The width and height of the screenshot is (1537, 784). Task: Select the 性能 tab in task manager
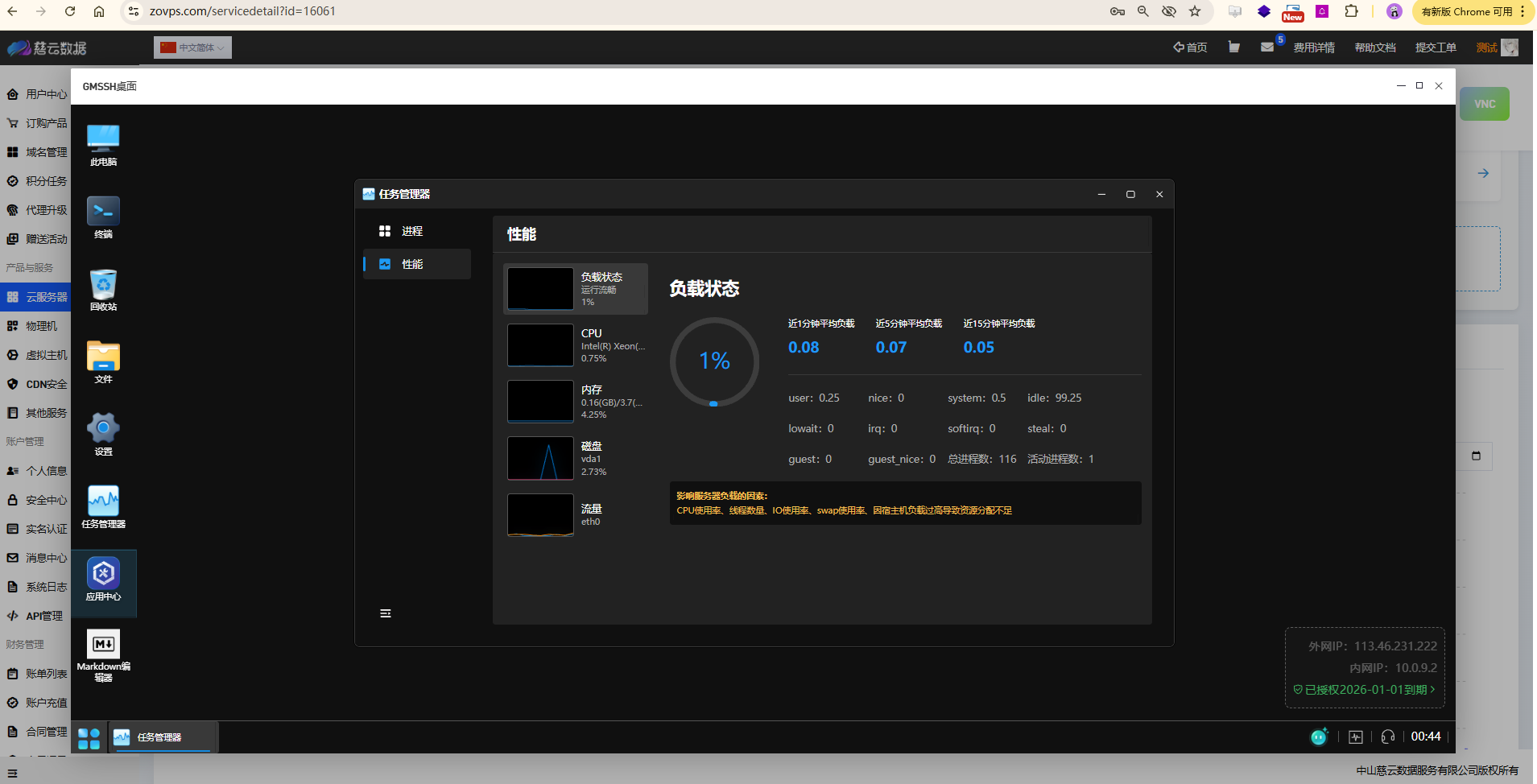(x=412, y=264)
